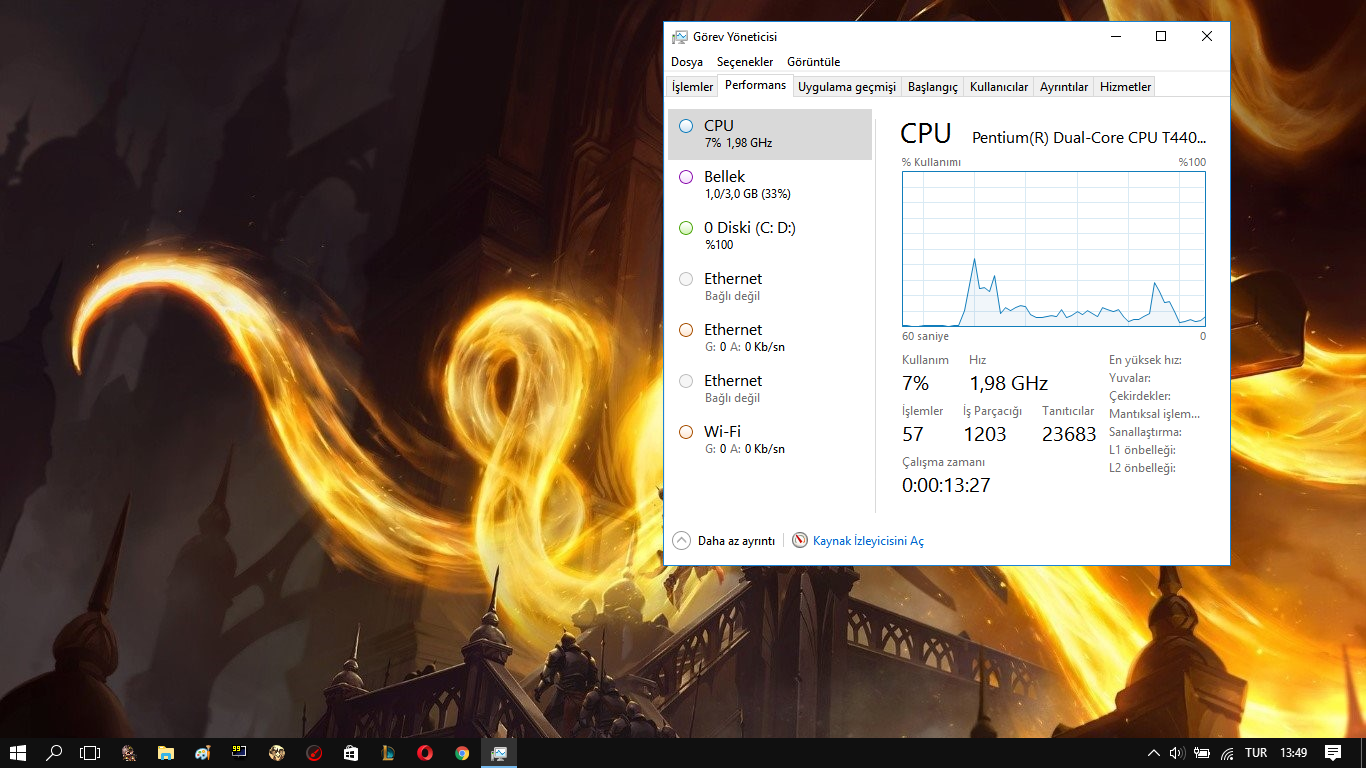Show the Hizmetler tab
Screen dimensions: 1366x768
pos(1126,87)
